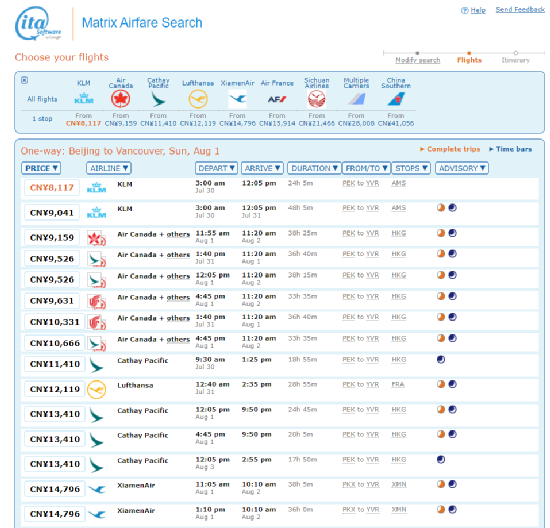Image resolution: width=550 pixels, height=528 pixels.
Task: Click Cathay Pacific logo in CNY11,410 row
Action: pyautogui.click(x=96, y=365)
